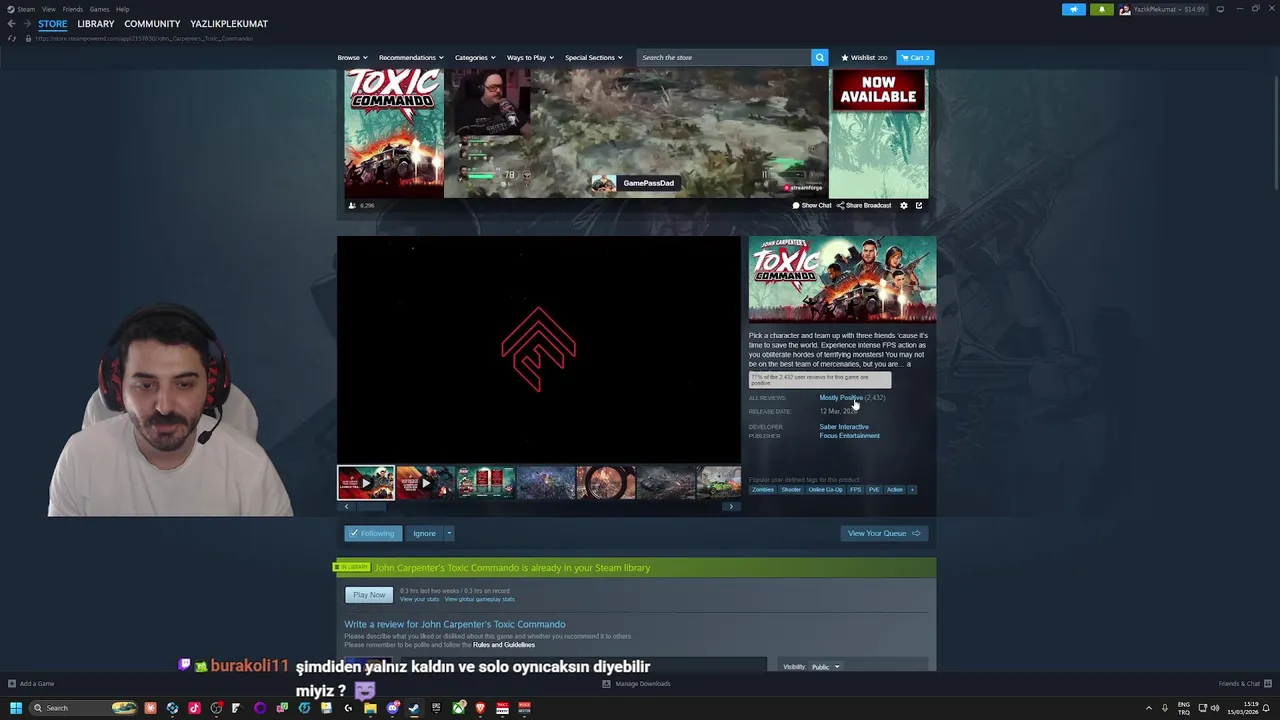1280x720 pixels.
Task: Click the Big Picture mode icon
Action: (x=1220, y=9)
